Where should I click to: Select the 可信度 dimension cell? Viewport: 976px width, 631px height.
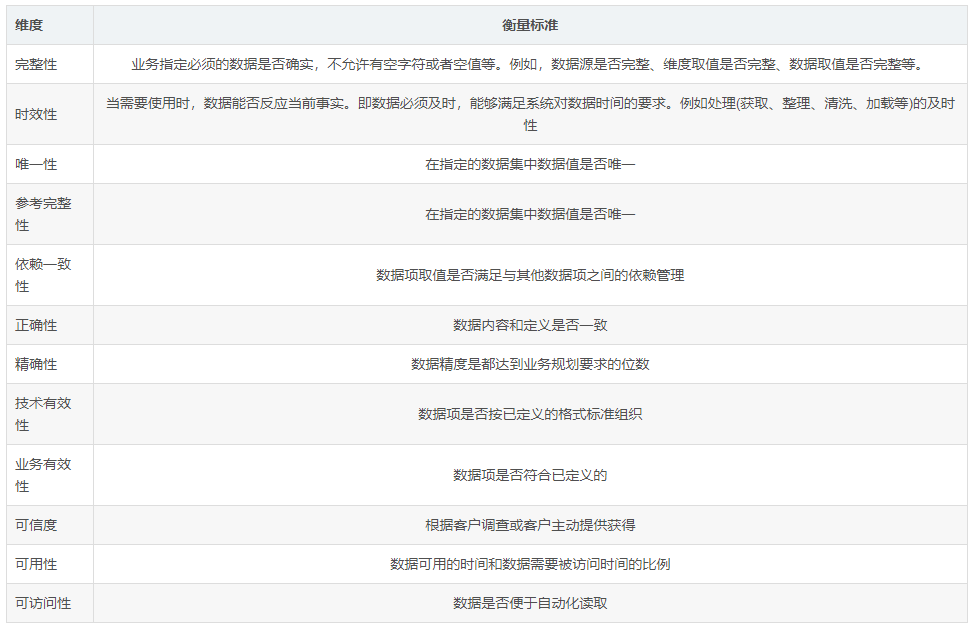[50, 525]
